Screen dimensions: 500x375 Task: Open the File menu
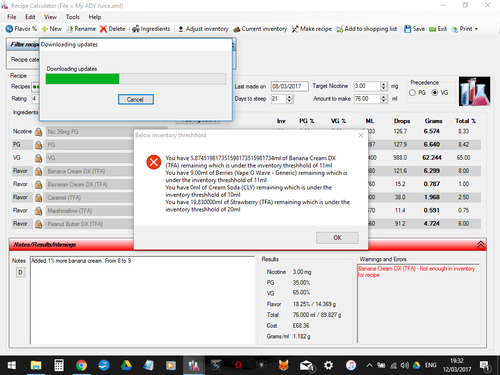click(x=12, y=17)
